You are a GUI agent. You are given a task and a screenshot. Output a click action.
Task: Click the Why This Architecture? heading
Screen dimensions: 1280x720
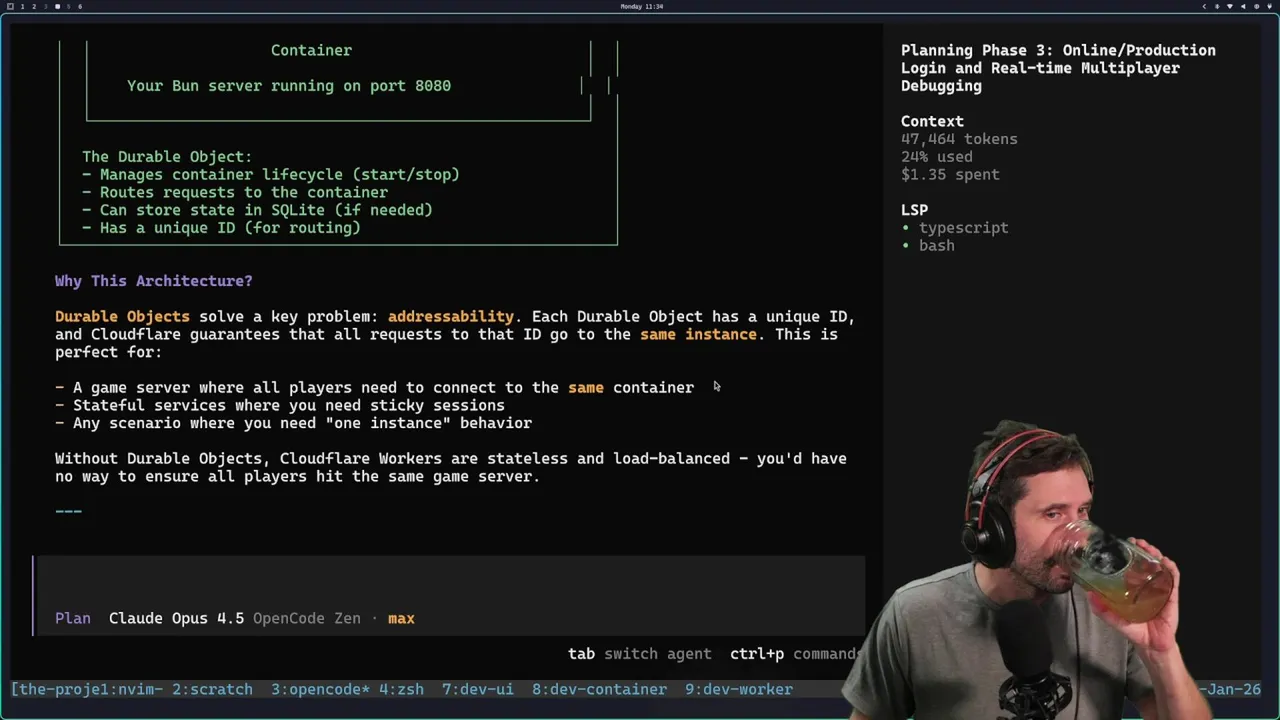coord(154,281)
